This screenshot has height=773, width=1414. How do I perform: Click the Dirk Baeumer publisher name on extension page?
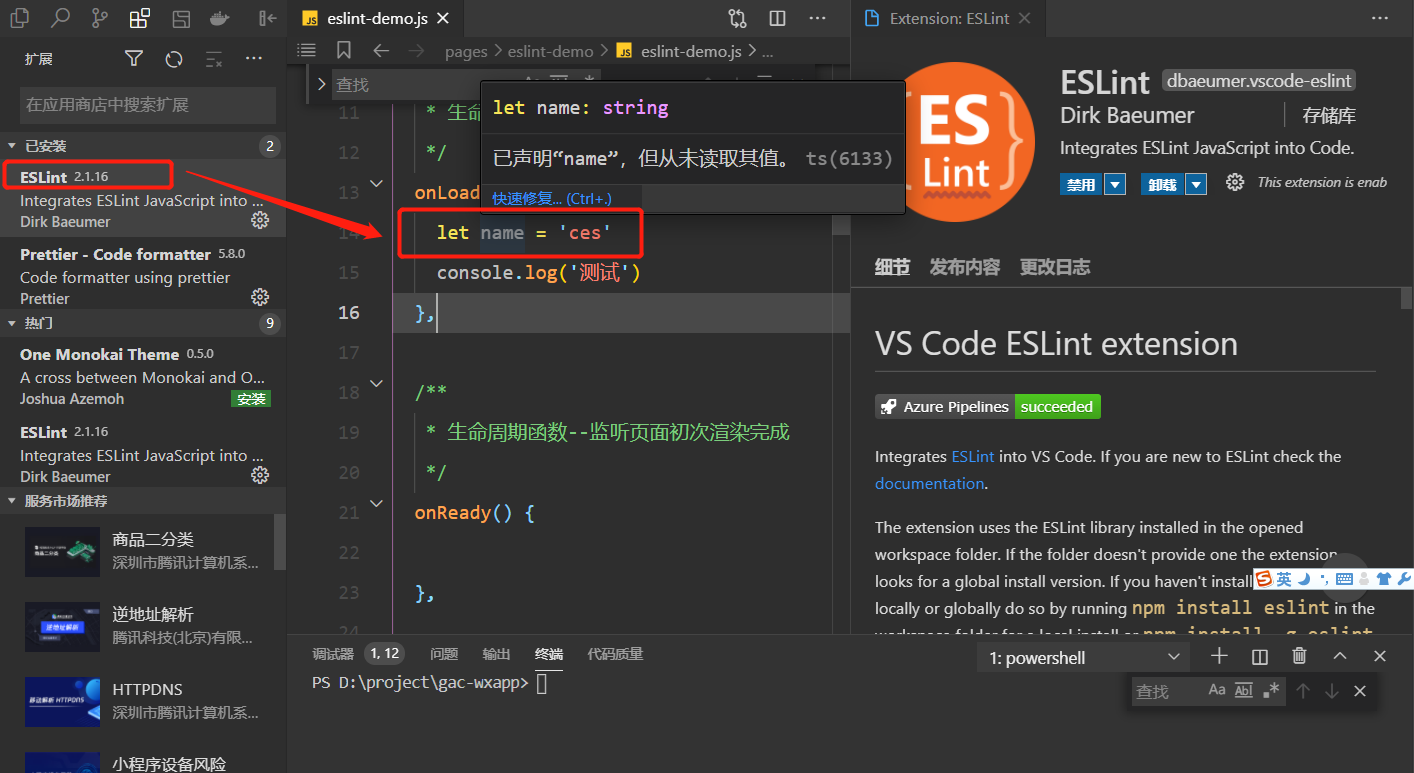(x=1127, y=116)
